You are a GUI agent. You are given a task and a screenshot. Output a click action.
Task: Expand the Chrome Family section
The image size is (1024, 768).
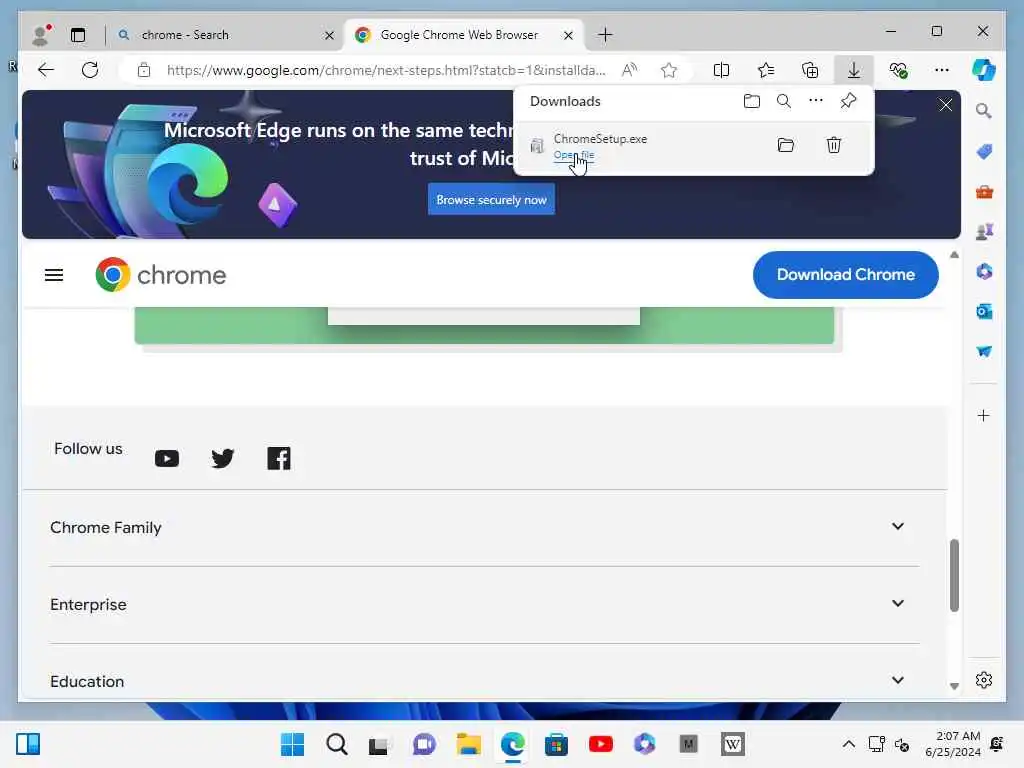tap(485, 528)
